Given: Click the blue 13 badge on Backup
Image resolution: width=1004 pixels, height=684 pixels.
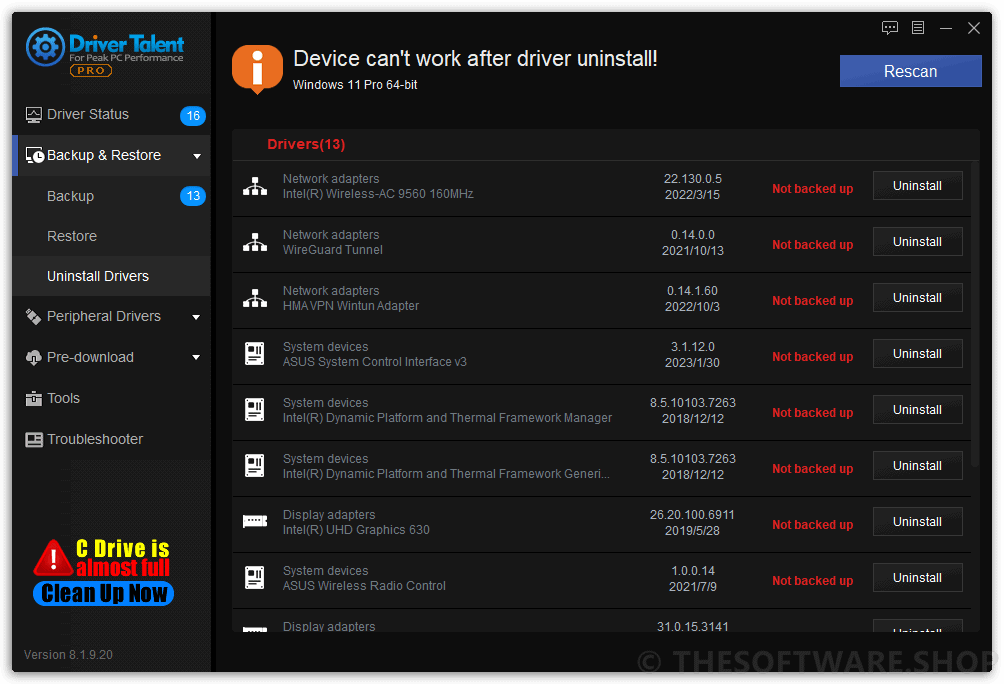Looking at the screenshot, I should pos(193,196).
